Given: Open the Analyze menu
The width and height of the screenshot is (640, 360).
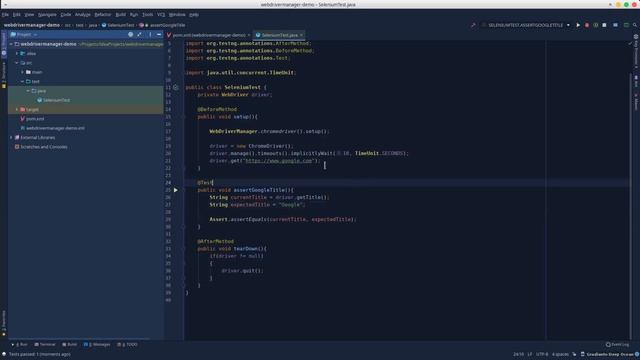Looking at the screenshot, I should coord(82,15).
